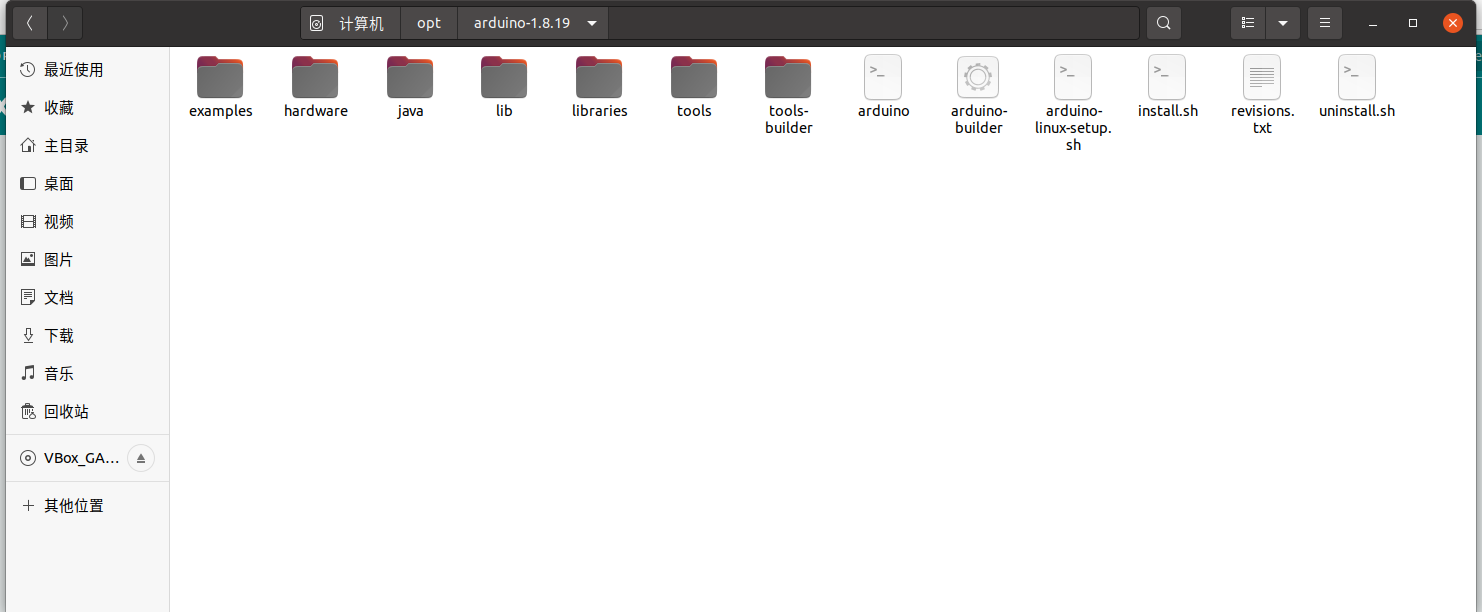1482x612 pixels.
Task: Click the arduino-builder file name
Action: (978, 120)
